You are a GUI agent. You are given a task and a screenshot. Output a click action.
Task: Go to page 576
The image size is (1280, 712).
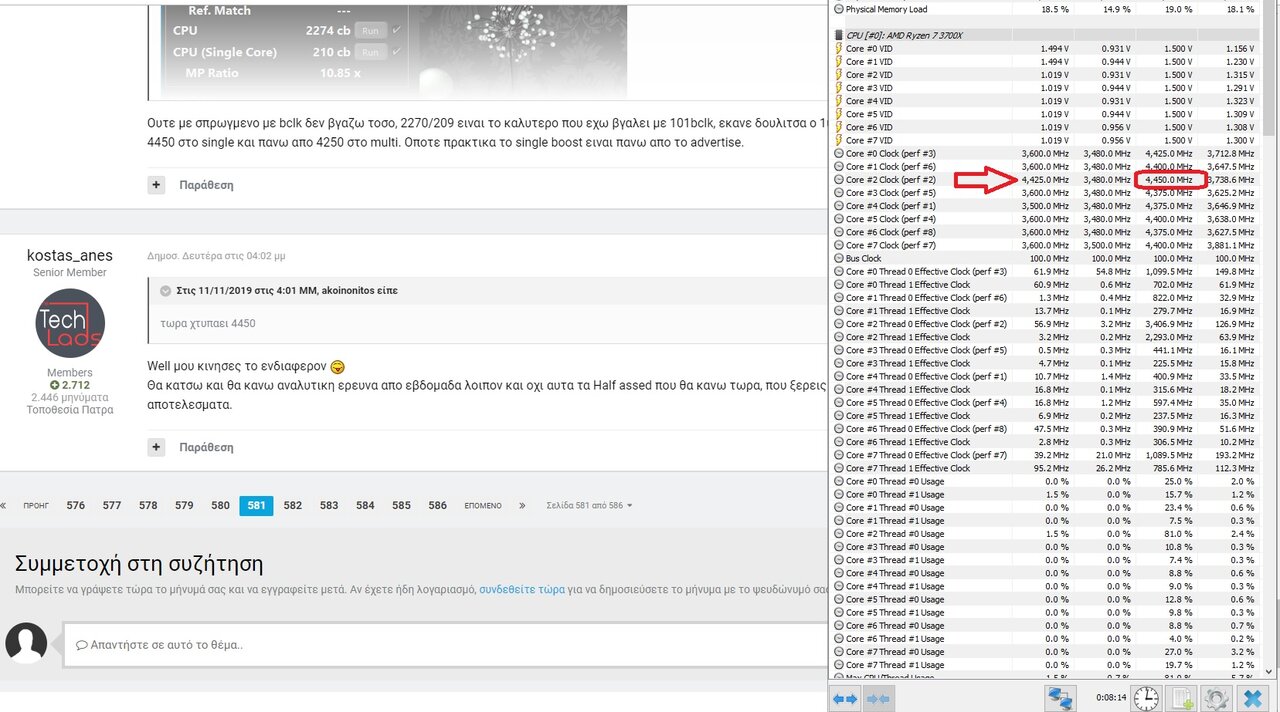(76, 506)
